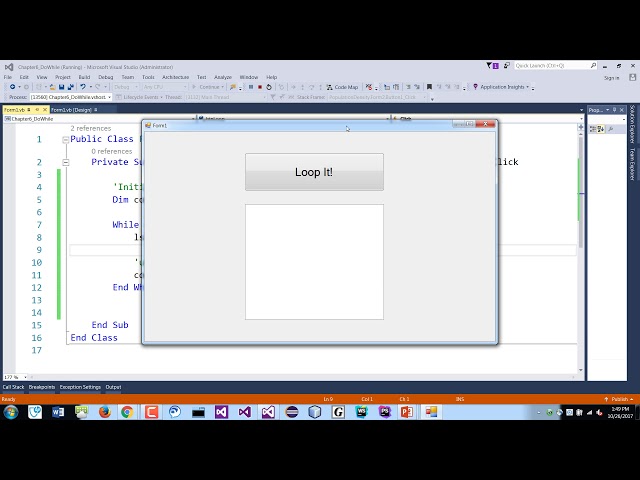Click the Undo arrow icon
Screen dimensions: 640x480
coord(83,87)
